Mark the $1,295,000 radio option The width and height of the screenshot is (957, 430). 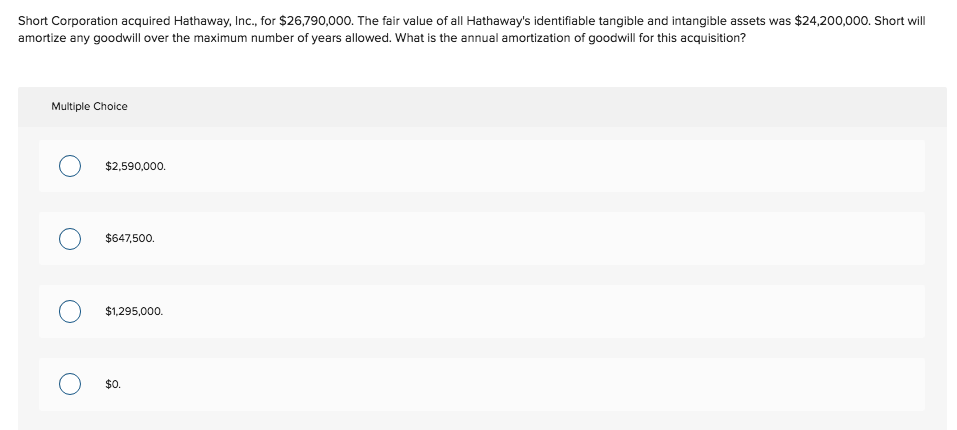coord(70,311)
